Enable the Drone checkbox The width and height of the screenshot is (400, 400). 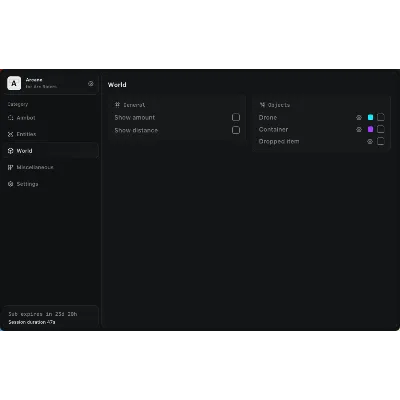pos(381,117)
